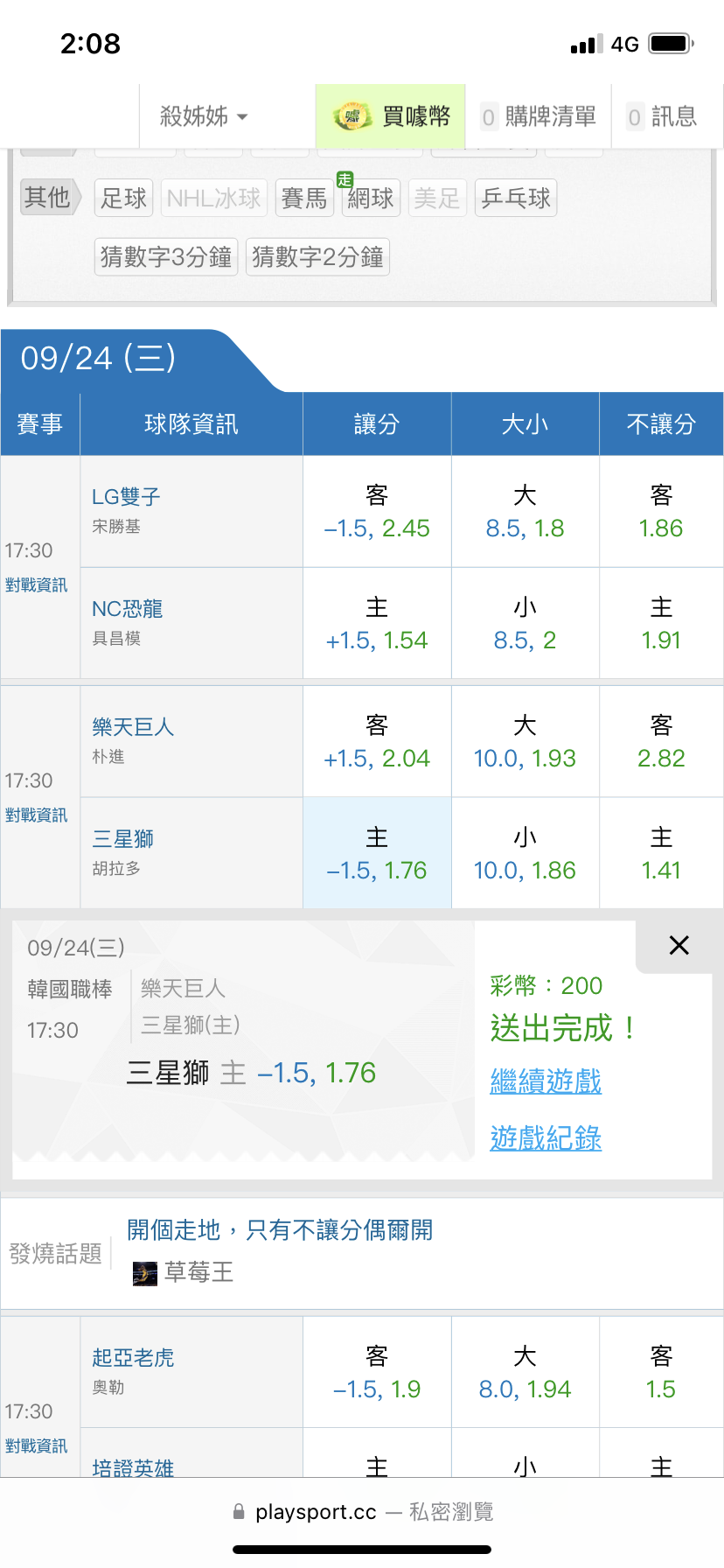Open the 購牌清單 purchase list
Screen dimensions: 724x1568
click(539, 116)
